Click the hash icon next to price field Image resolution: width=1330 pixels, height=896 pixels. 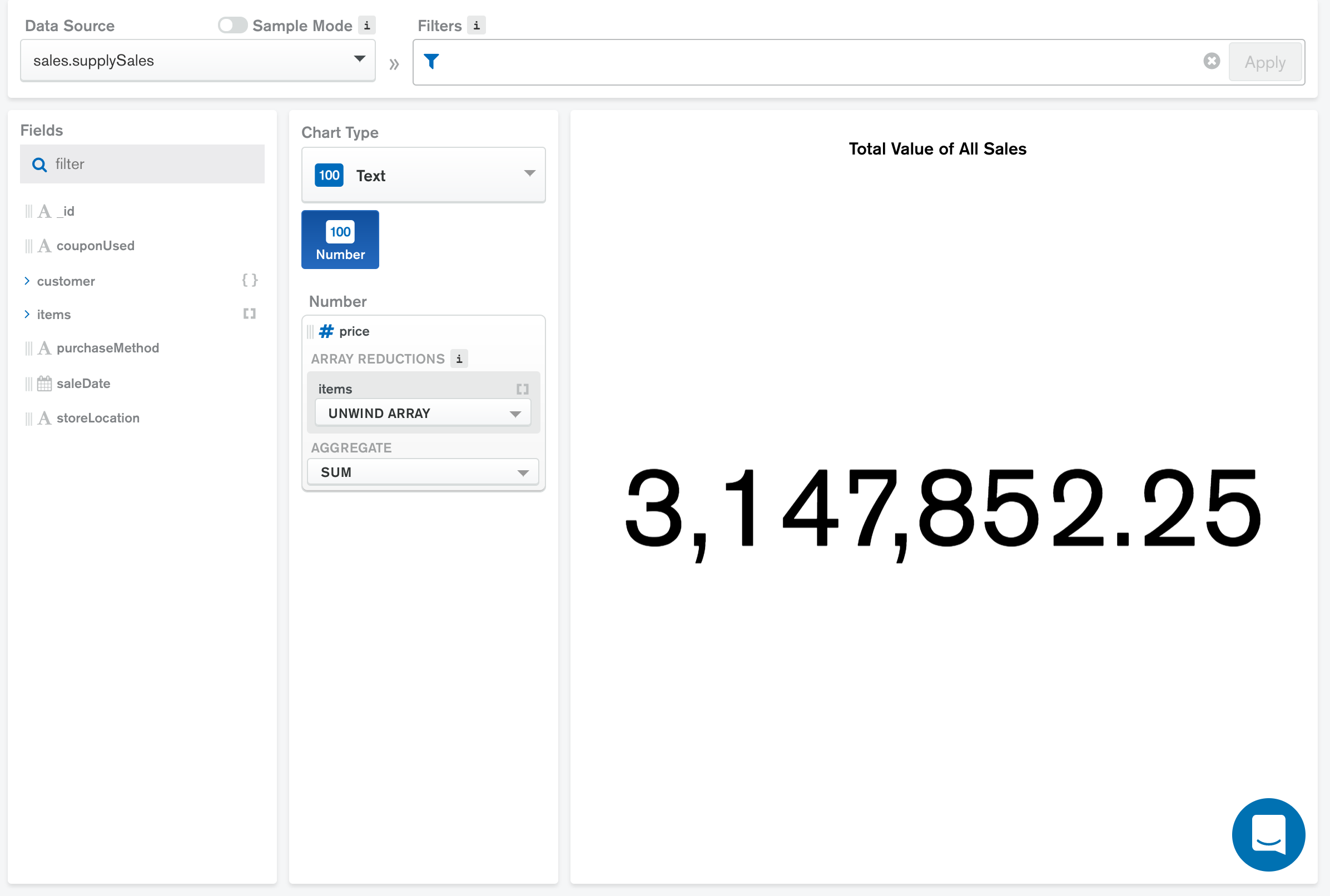click(x=326, y=331)
